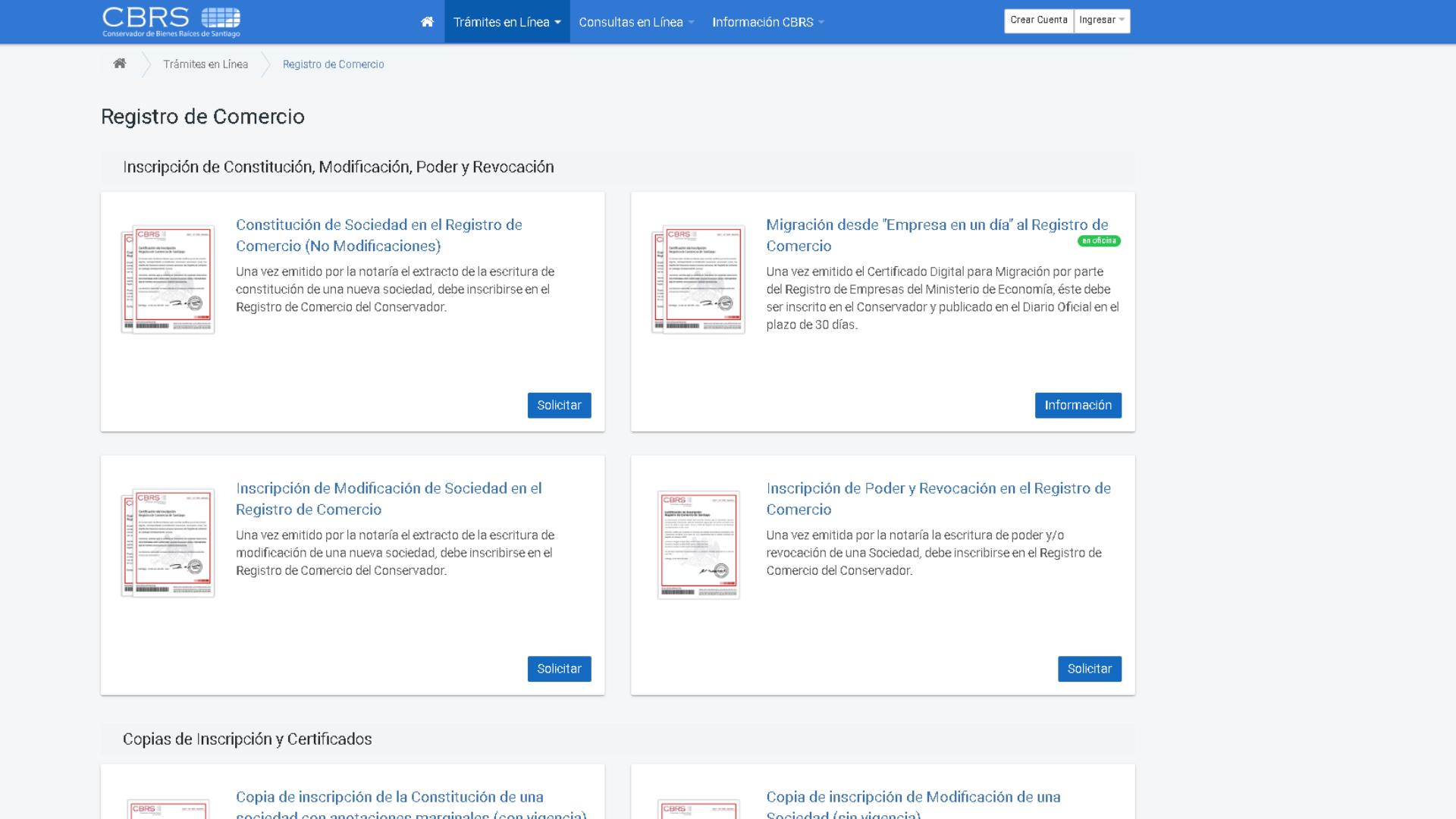
Task: Open Copia de inscripción de Modificación link
Action: [x=913, y=807]
